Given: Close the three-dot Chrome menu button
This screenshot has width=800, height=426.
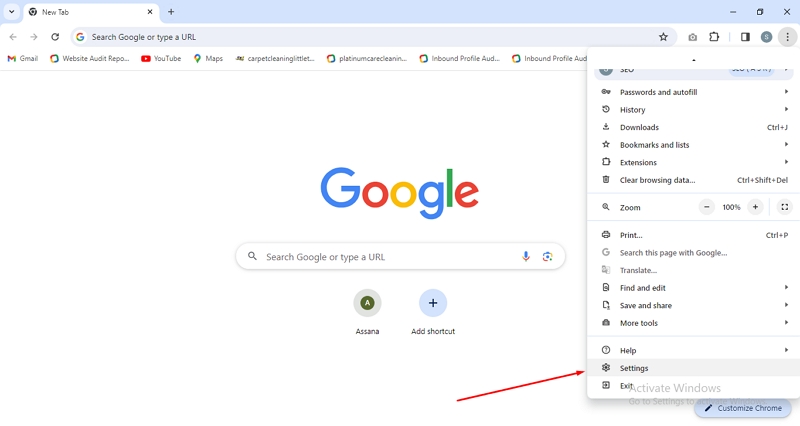Looking at the screenshot, I should pyautogui.click(x=787, y=37).
